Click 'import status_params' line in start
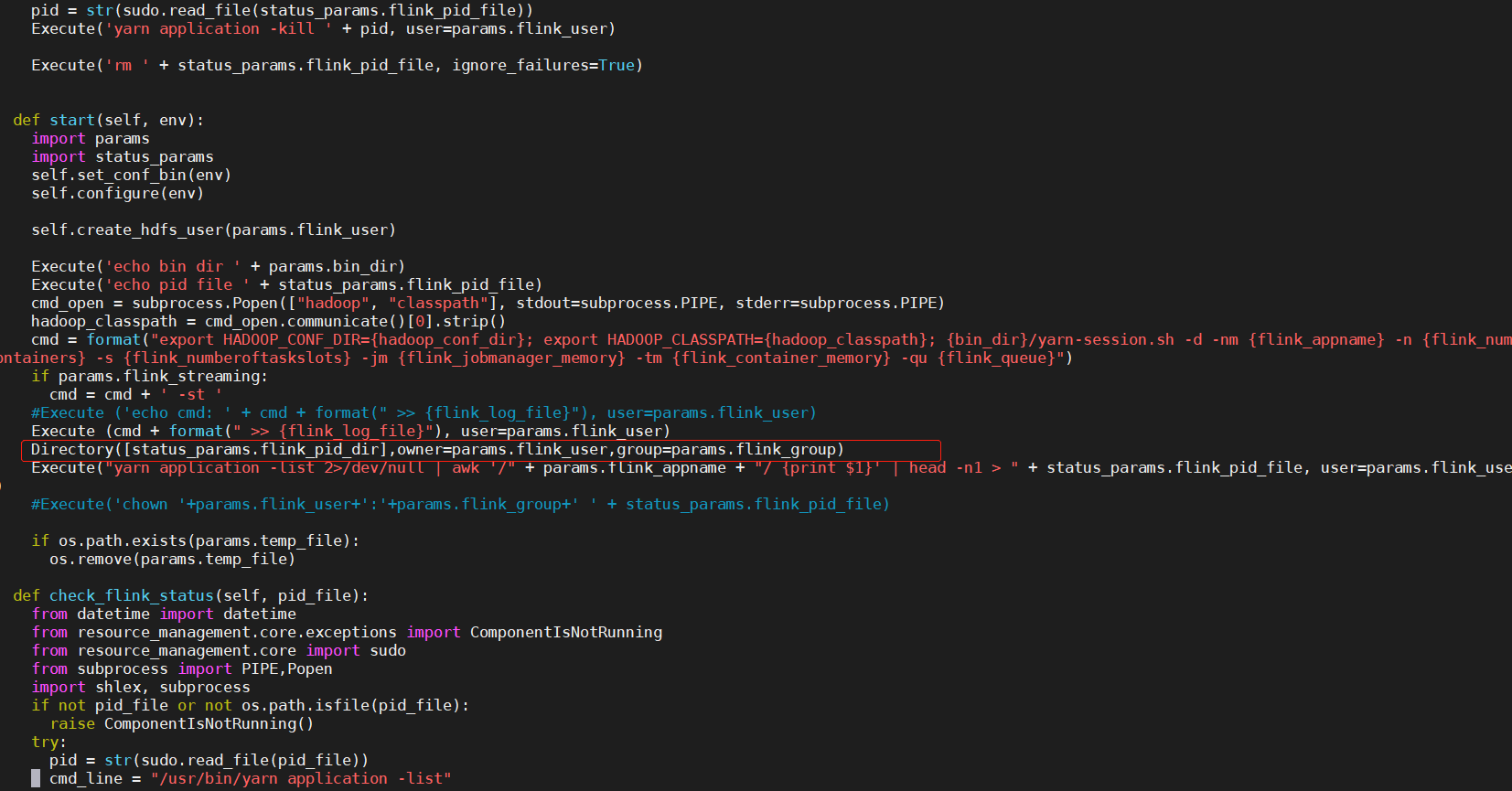 (x=123, y=156)
